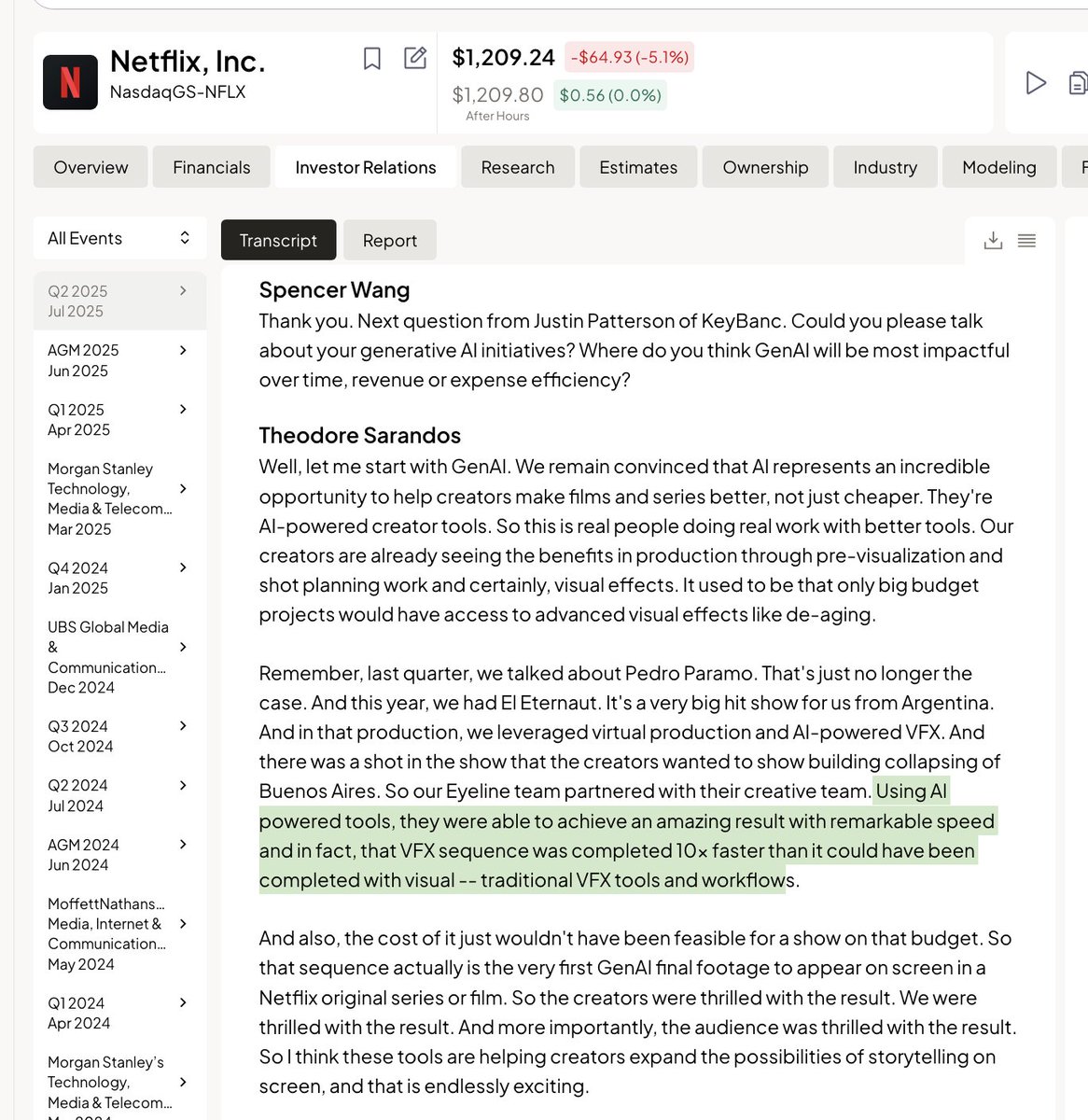Open MoffettNathanson May 2024 event
This screenshot has height=1120, width=1088.
tap(119, 934)
